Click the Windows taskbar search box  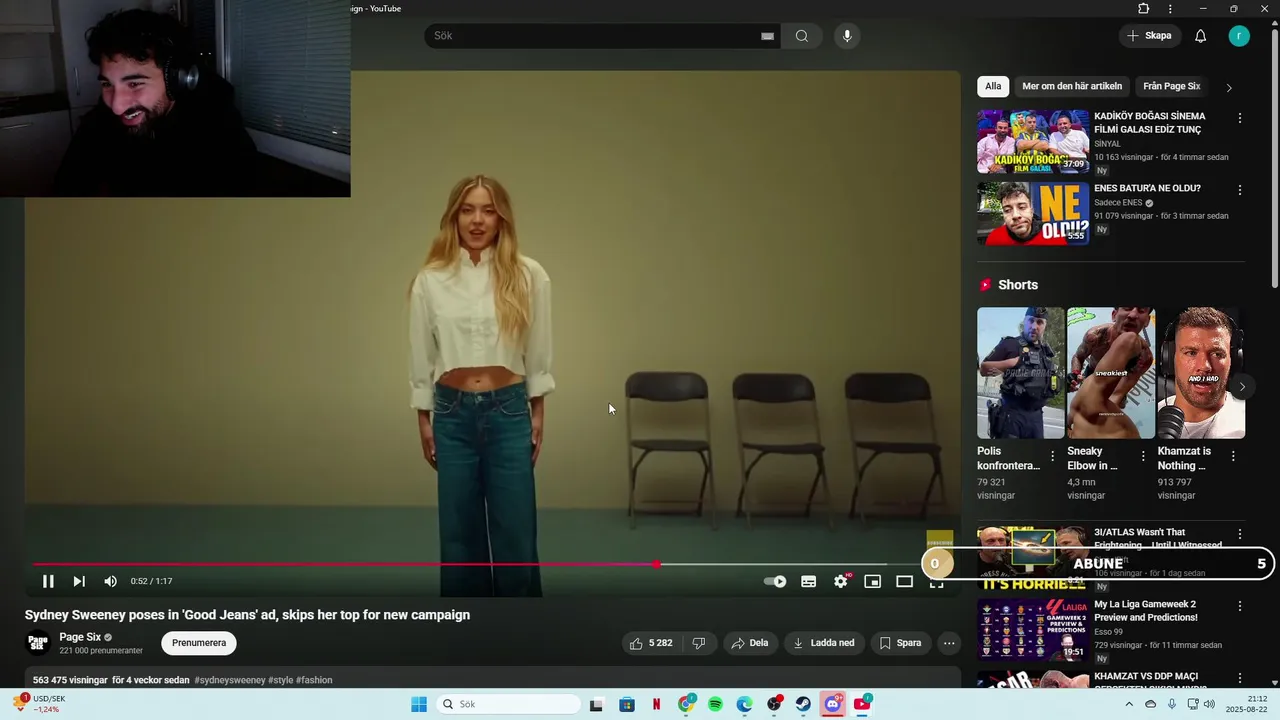click(x=506, y=704)
